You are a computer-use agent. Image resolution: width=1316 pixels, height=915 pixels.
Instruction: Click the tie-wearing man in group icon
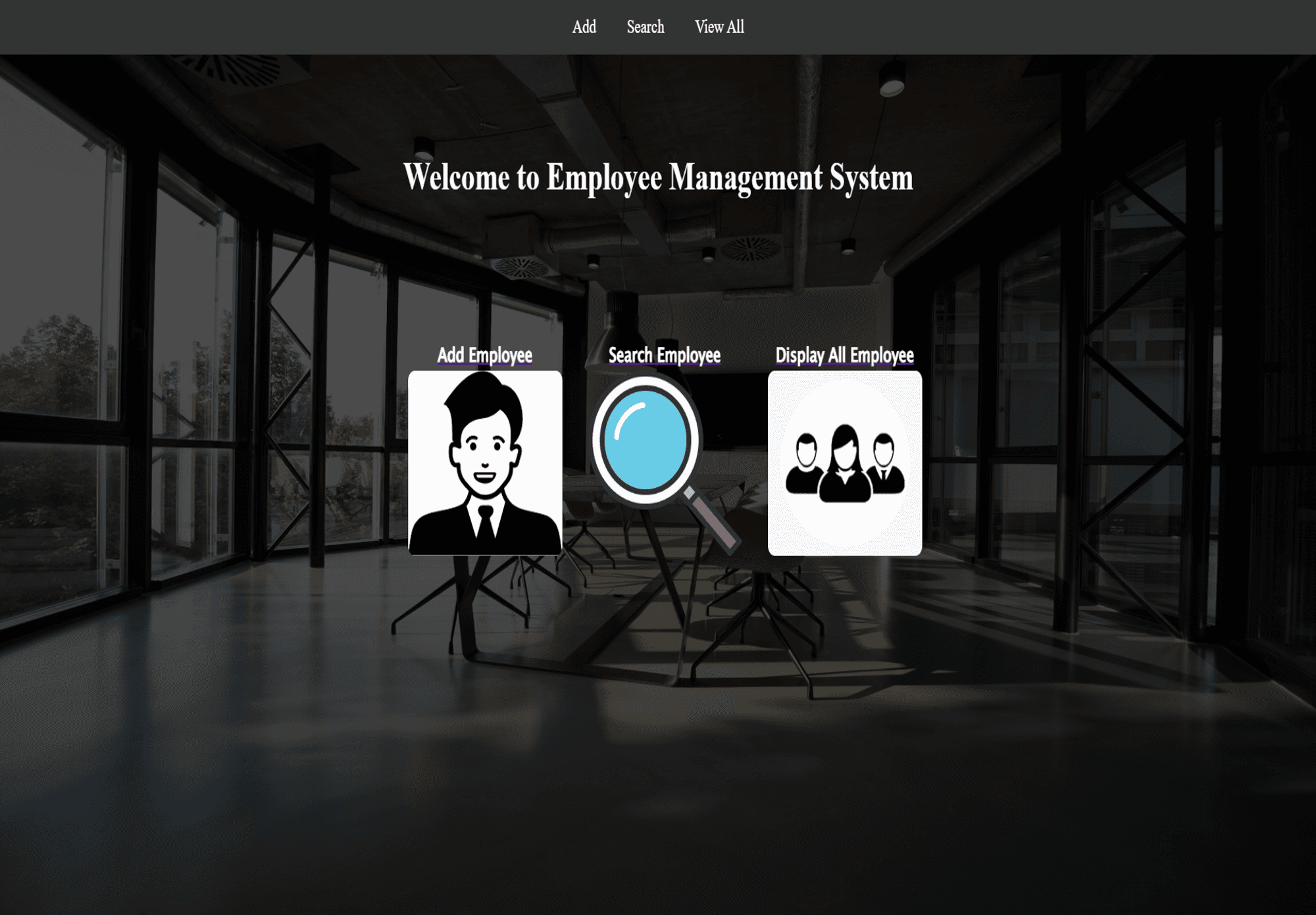coord(885,465)
